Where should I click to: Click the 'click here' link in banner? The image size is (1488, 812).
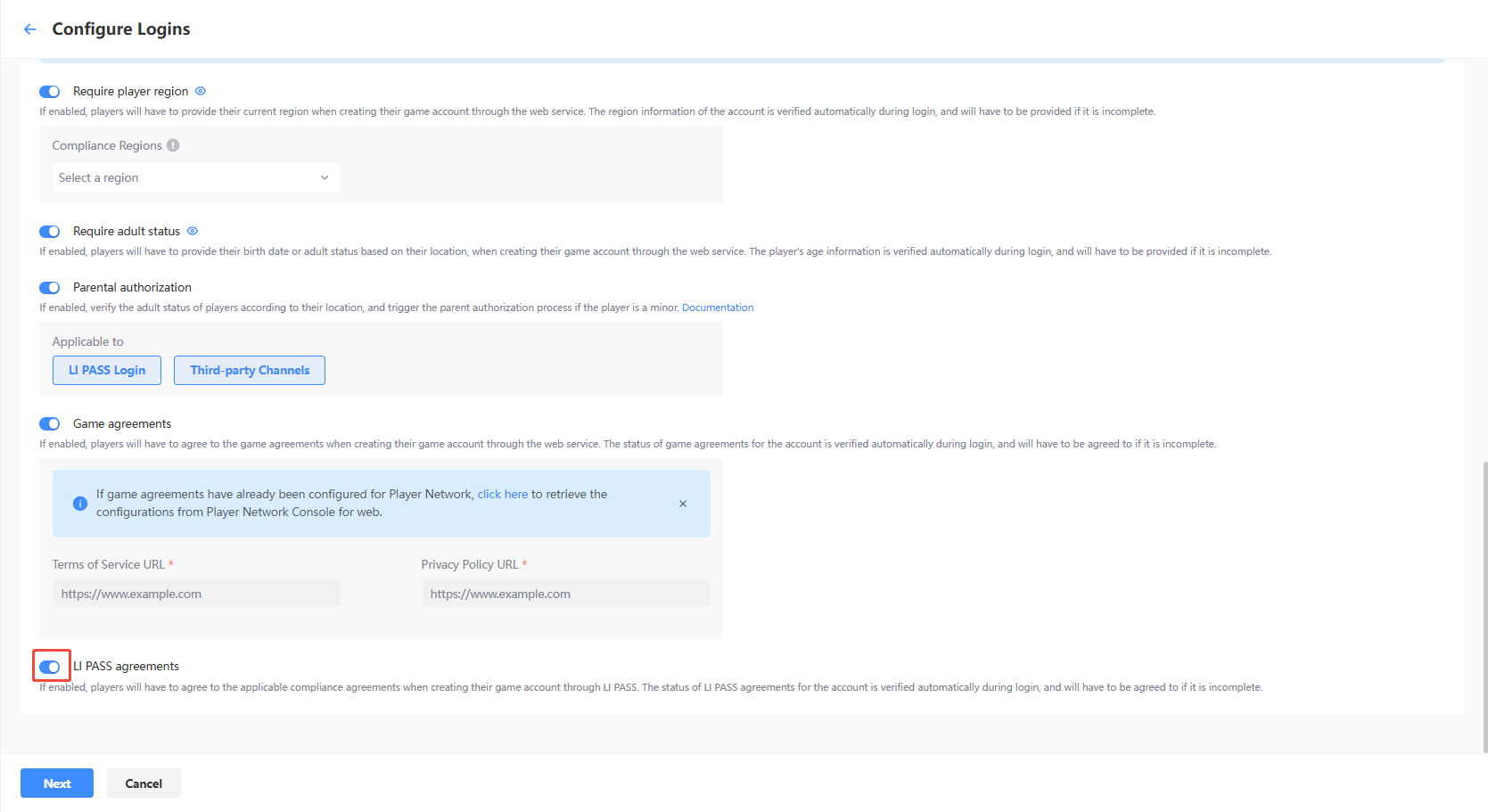(503, 494)
